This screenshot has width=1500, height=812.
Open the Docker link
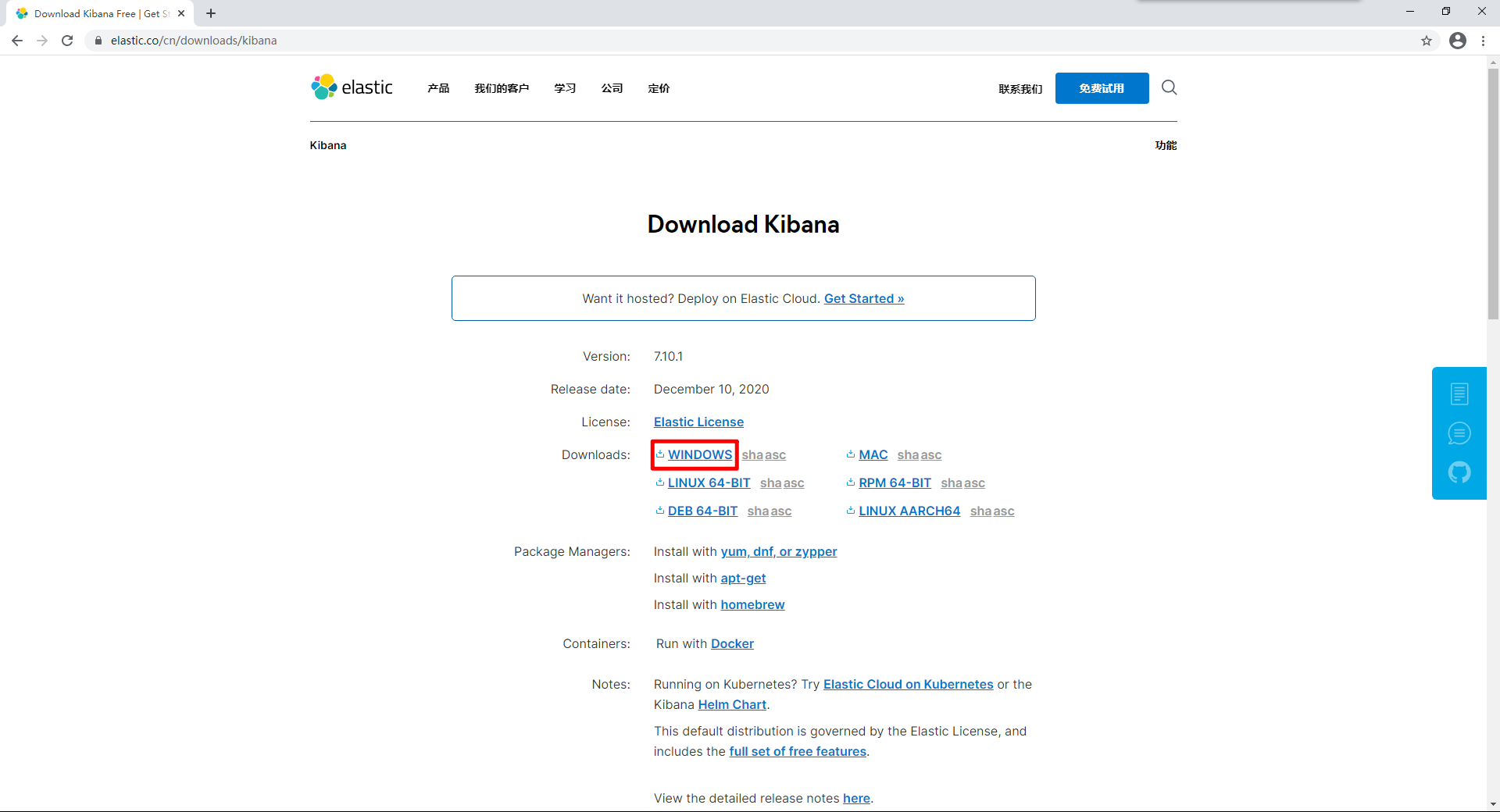click(732, 643)
